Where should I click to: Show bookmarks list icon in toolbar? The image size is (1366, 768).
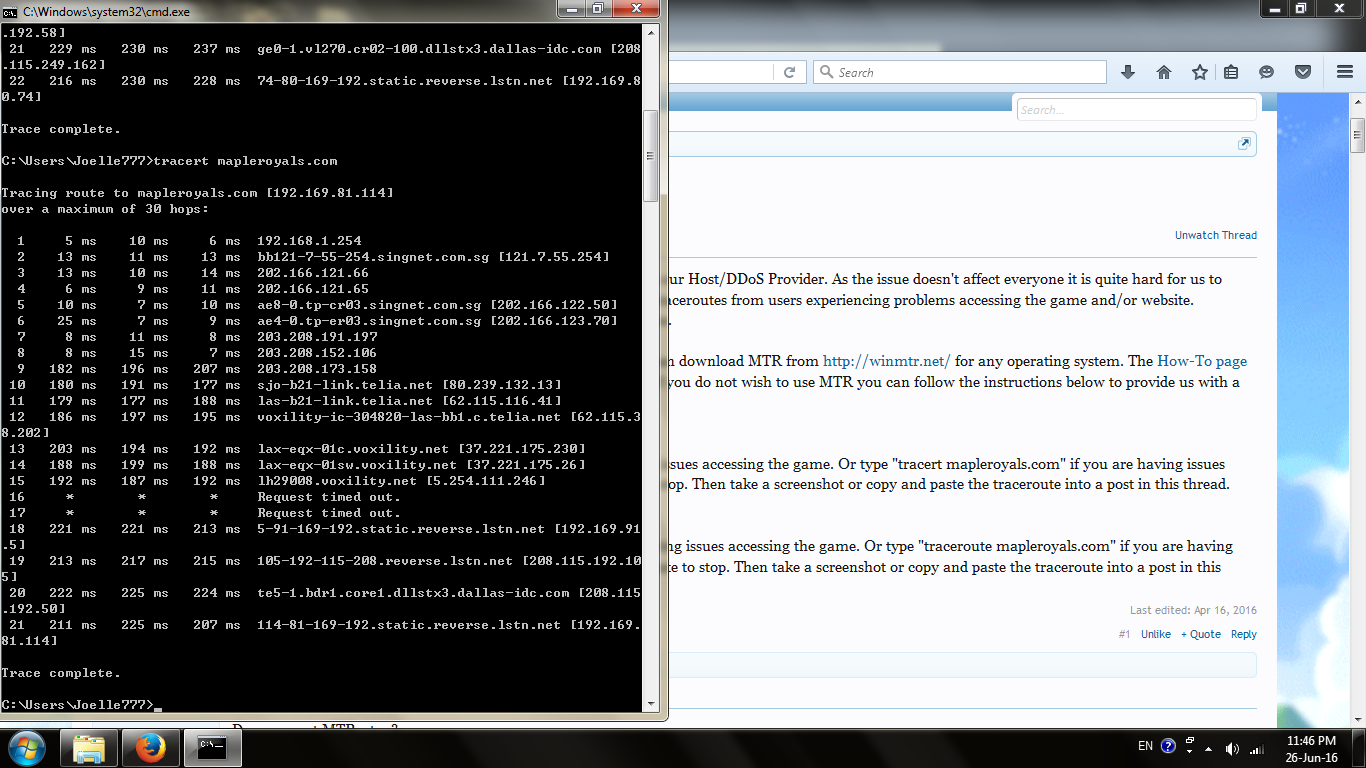(x=1231, y=72)
